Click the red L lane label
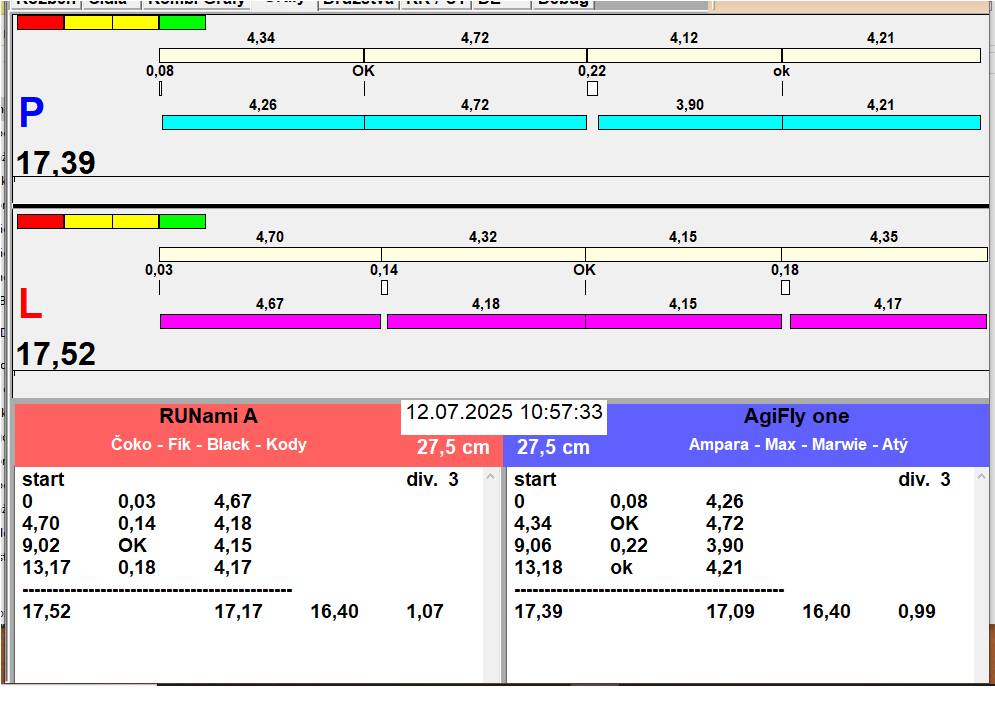 [x=30, y=305]
